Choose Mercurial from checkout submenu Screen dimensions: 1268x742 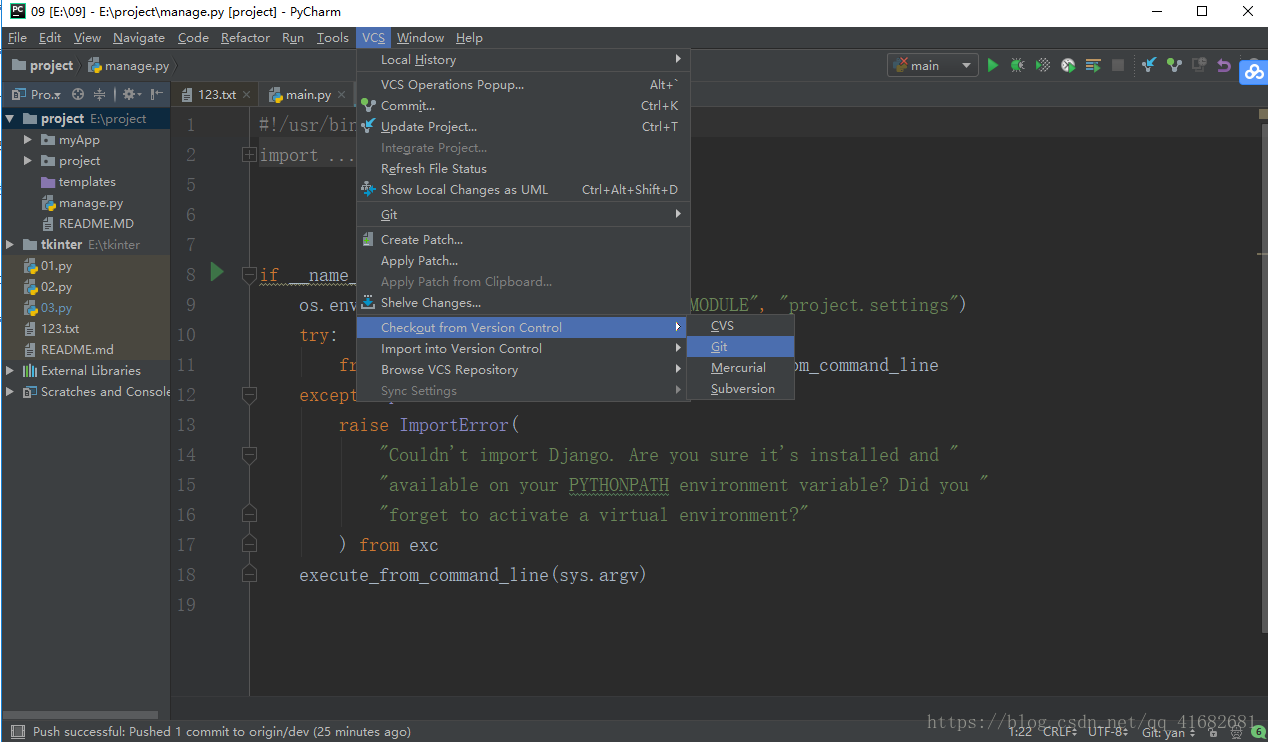coord(740,368)
